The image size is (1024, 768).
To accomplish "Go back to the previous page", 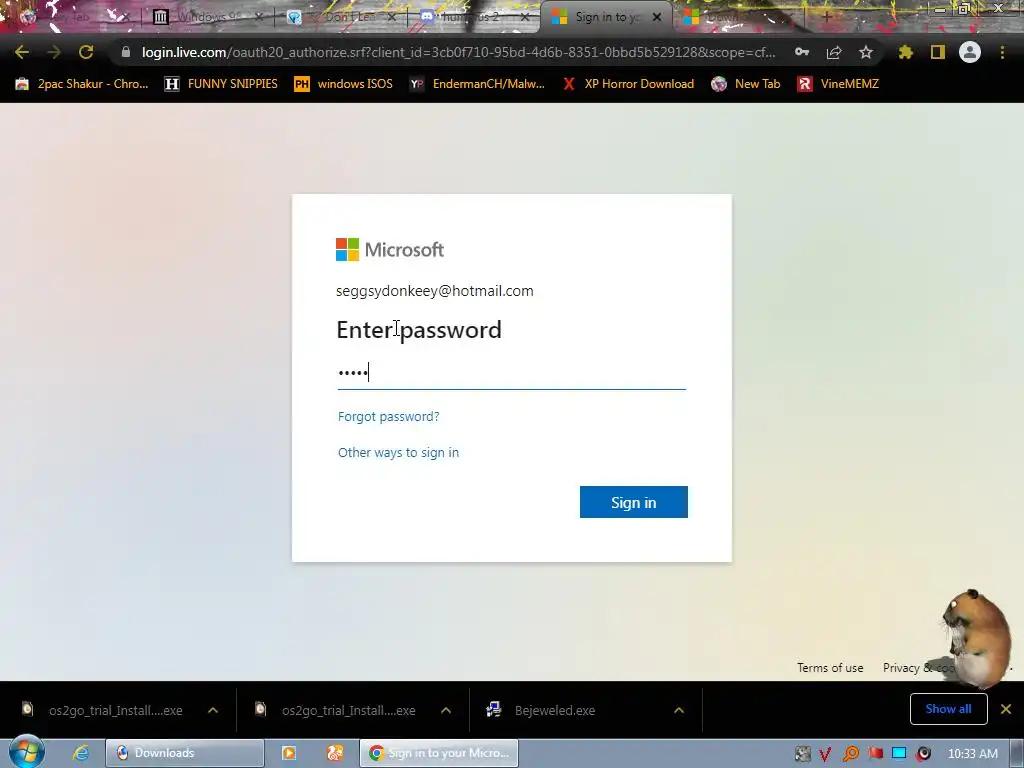I will click(22, 52).
